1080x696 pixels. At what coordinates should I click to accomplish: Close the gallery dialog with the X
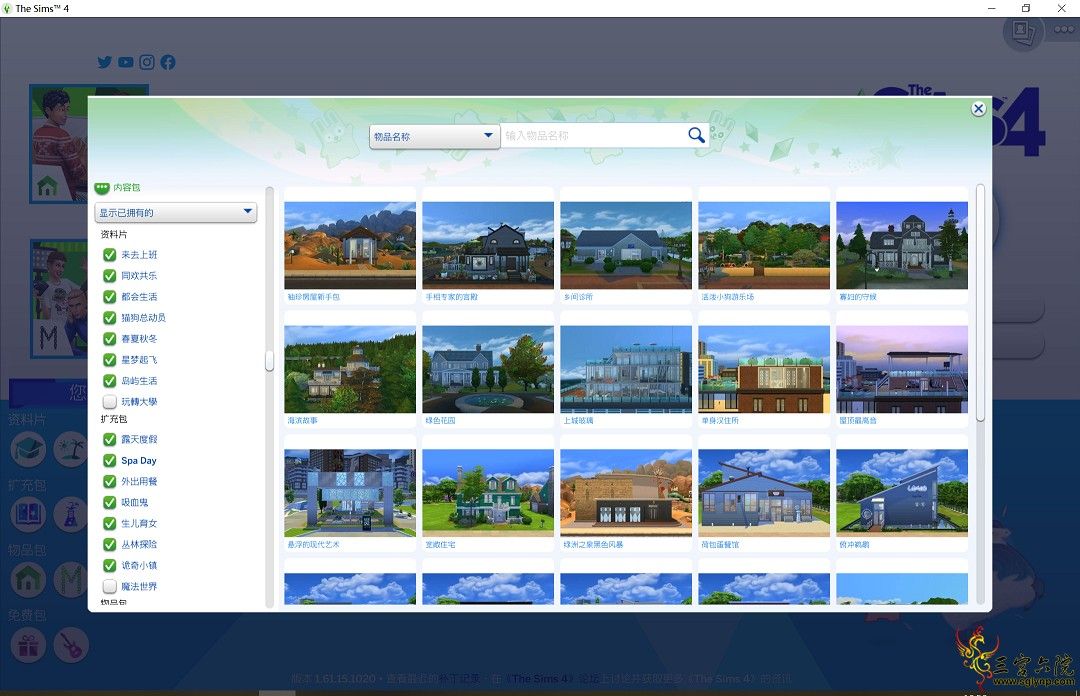(978, 109)
